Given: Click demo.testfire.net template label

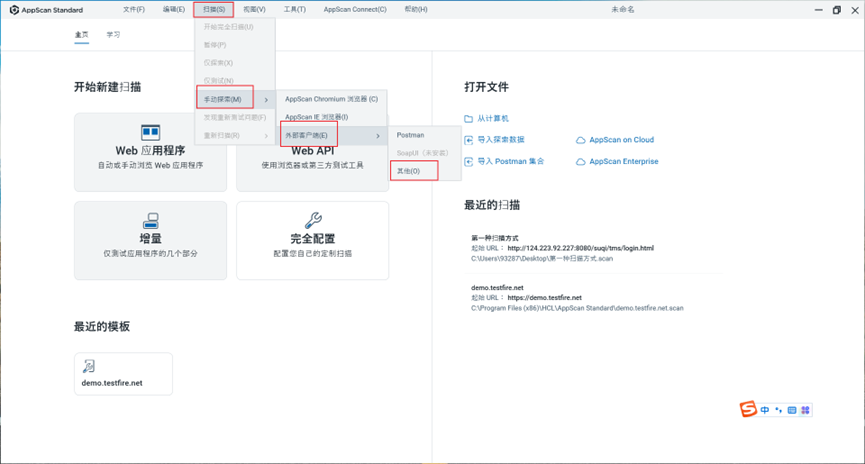Looking at the screenshot, I should (x=112, y=383).
